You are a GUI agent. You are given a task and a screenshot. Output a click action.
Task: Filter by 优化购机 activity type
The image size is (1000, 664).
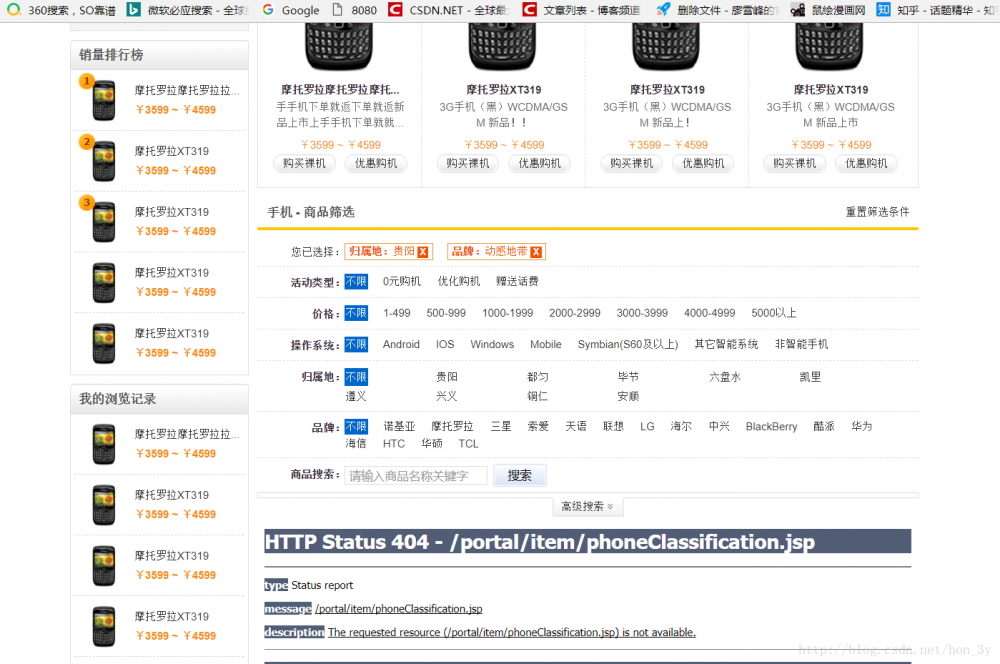click(459, 281)
